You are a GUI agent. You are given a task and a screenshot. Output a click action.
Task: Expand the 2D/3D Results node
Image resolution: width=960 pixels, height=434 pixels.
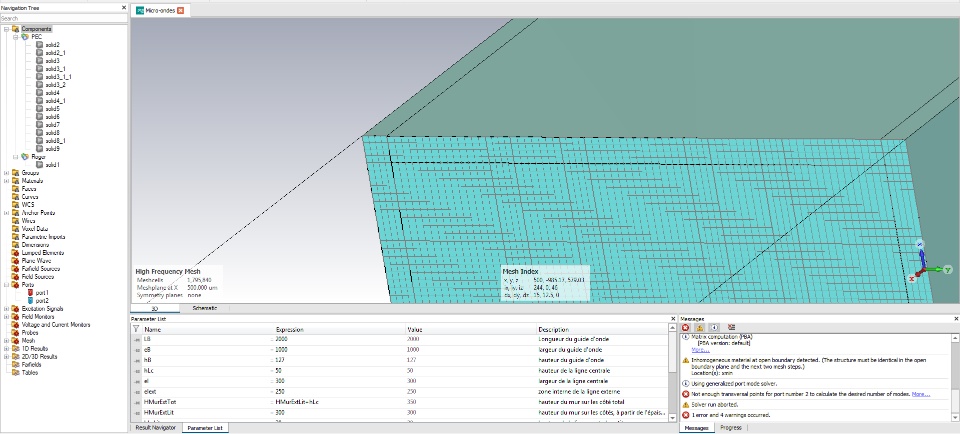6,355
